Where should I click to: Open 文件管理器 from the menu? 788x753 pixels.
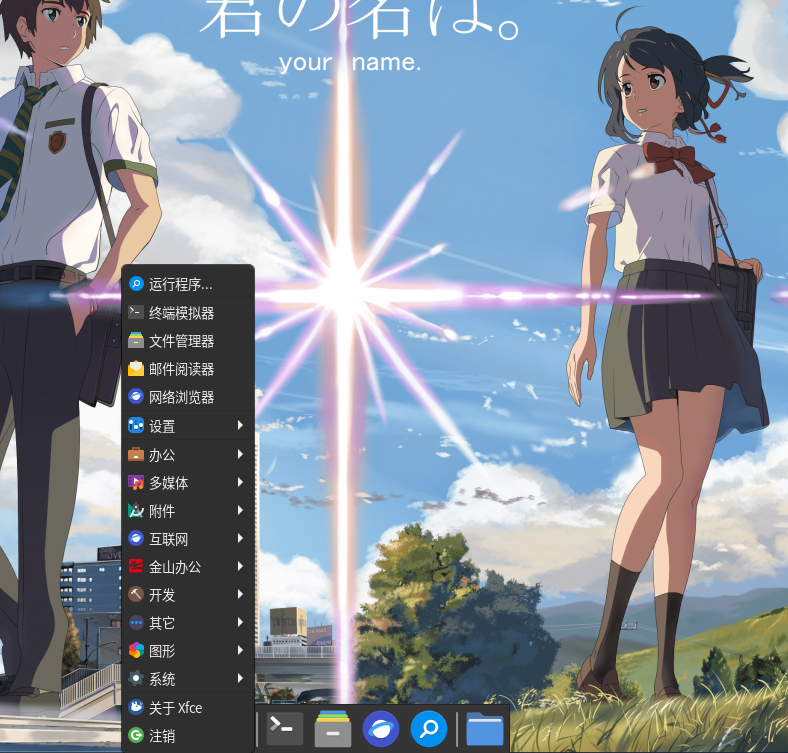pos(188,341)
